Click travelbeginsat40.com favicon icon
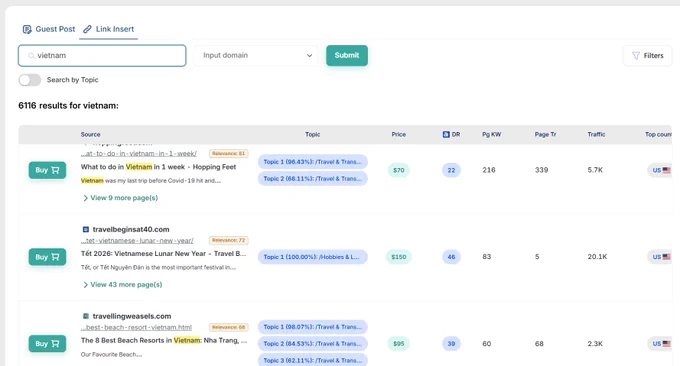The height and width of the screenshot is (366, 680). click(85, 229)
